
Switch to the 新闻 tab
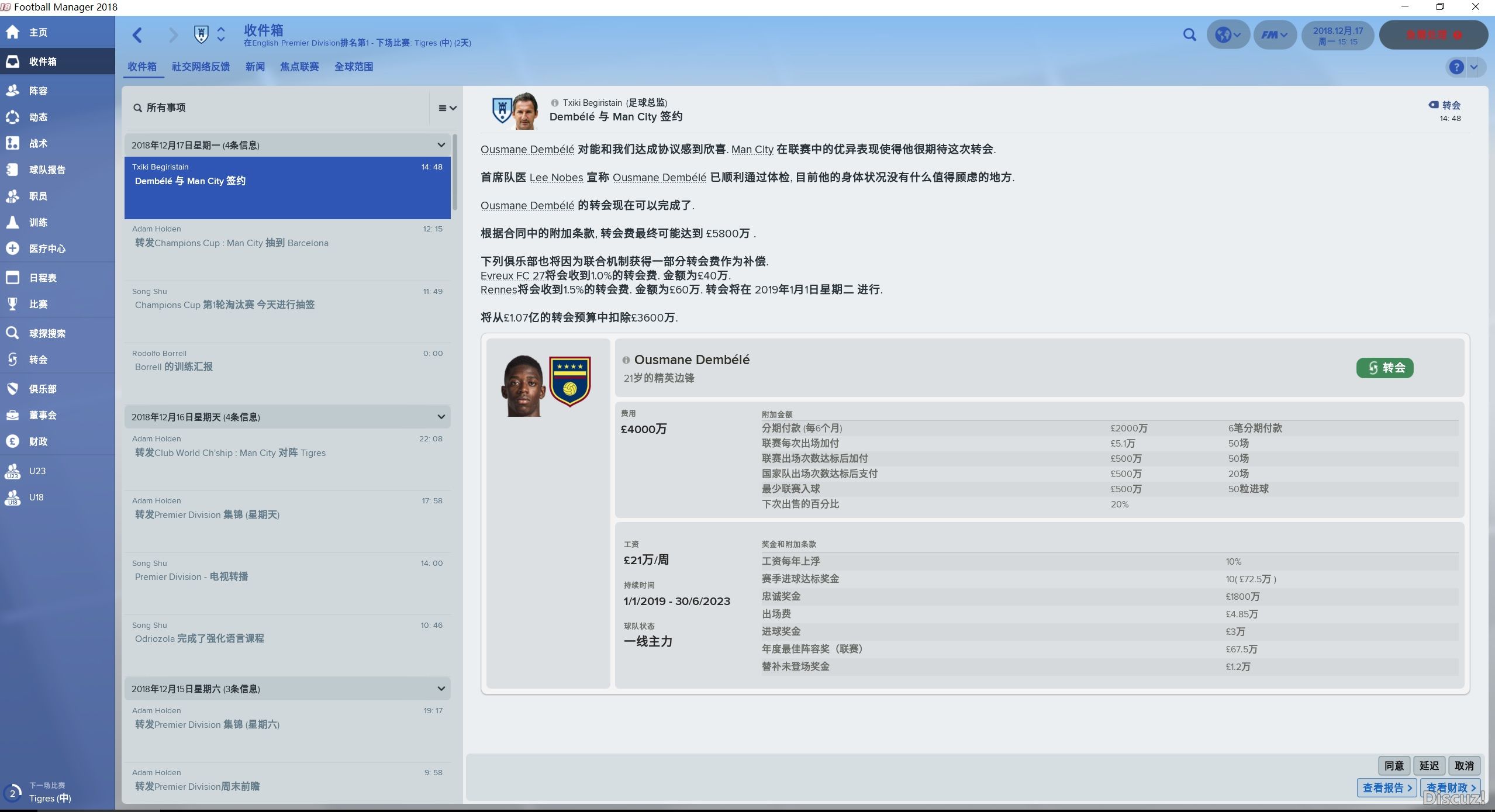(255, 67)
